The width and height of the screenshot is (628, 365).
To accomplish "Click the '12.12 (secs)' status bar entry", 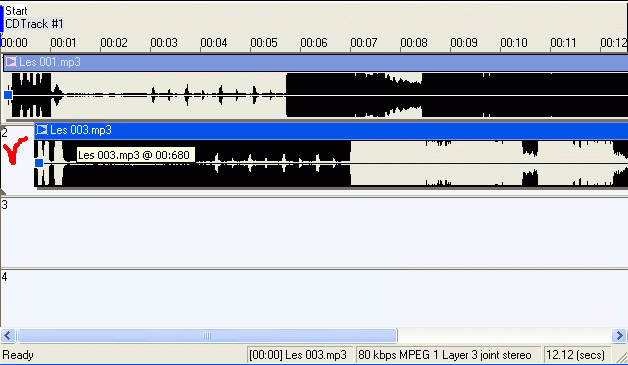I will tap(575, 355).
